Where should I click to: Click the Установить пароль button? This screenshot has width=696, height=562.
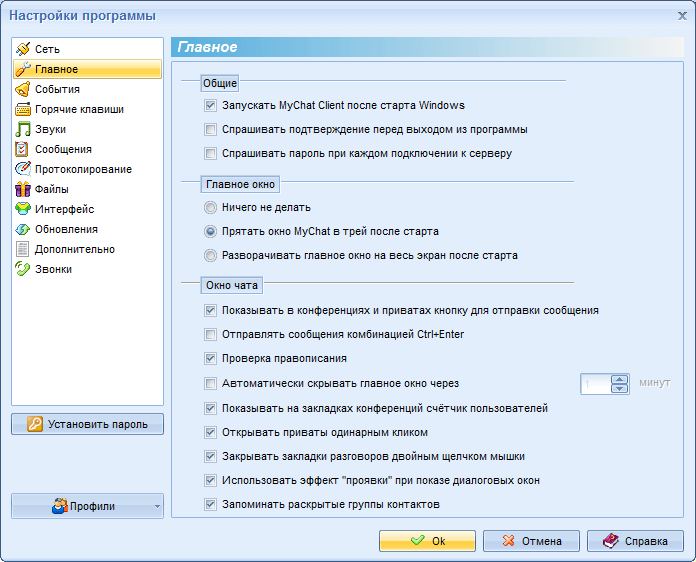coord(87,424)
